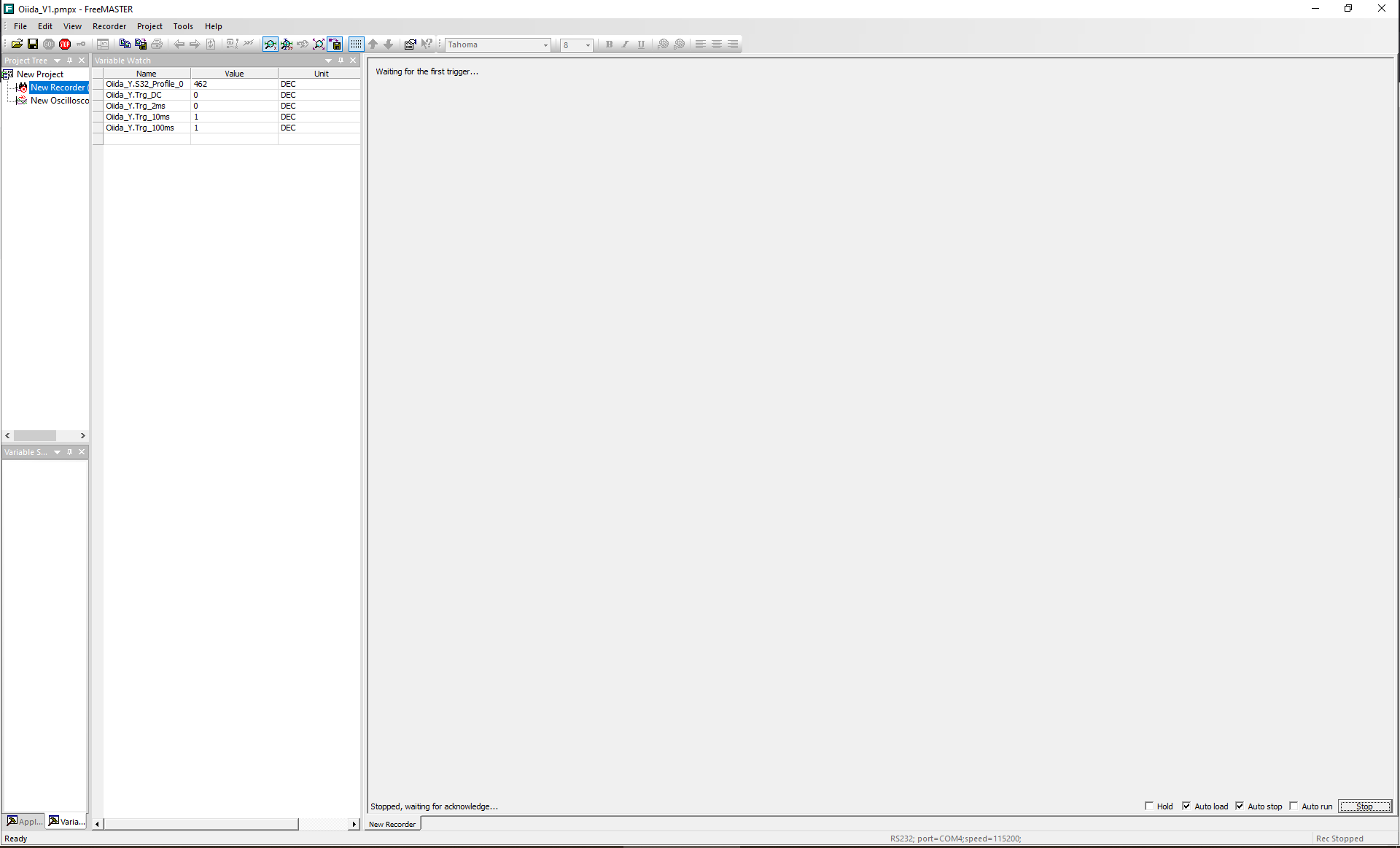Image resolution: width=1400 pixels, height=848 pixels.
Task: Select the Stop communication icon
Action: [64, 44]
